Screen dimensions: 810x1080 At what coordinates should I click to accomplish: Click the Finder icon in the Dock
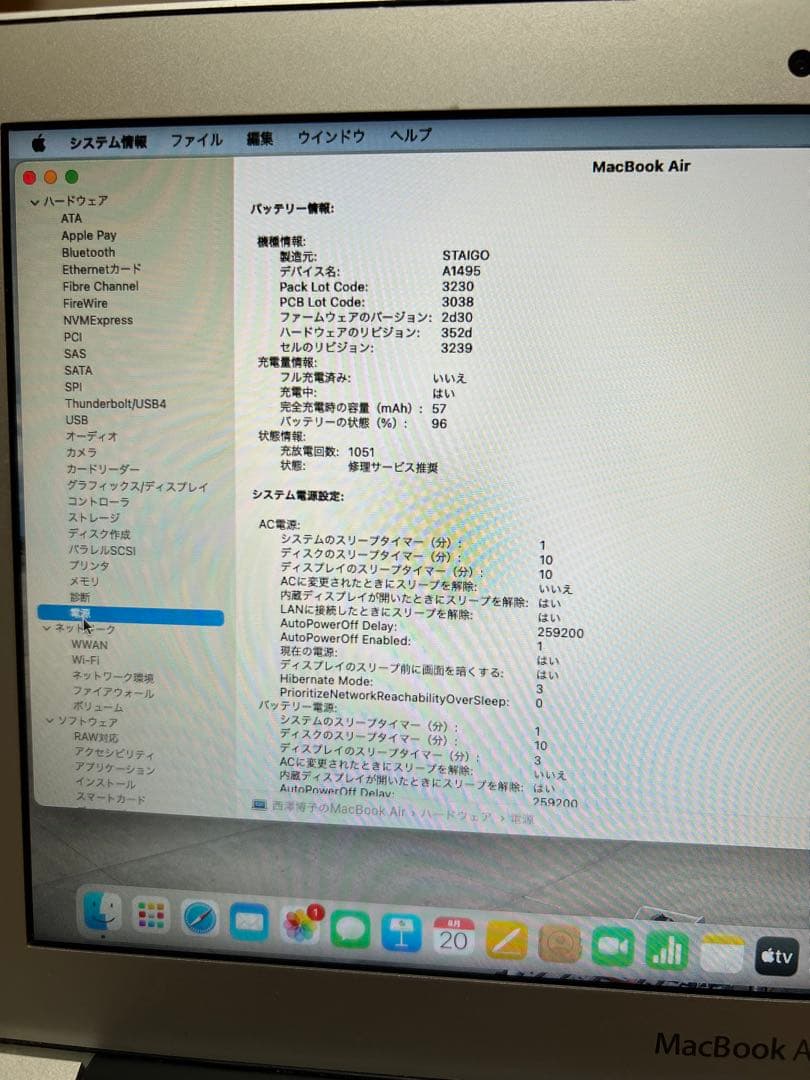(100, 915)
